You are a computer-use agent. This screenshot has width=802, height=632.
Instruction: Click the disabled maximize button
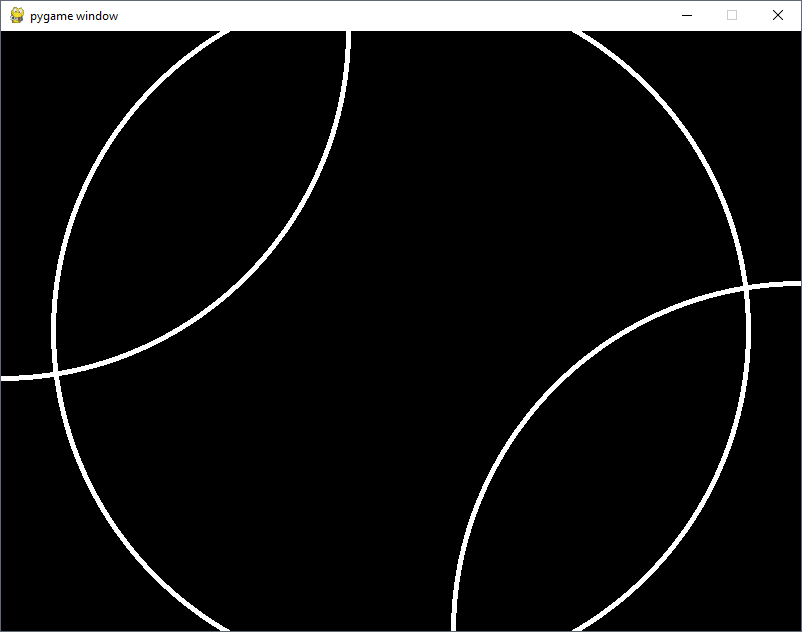tap(732, 15)
